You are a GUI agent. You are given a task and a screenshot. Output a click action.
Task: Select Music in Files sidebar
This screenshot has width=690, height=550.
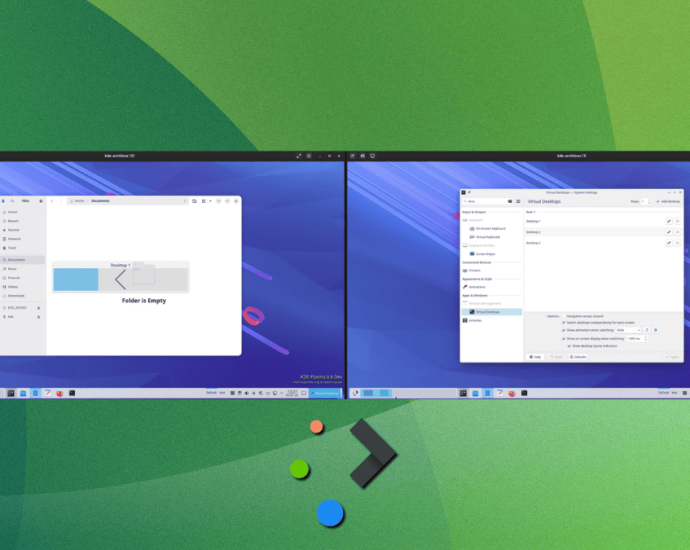click(22, 269)
